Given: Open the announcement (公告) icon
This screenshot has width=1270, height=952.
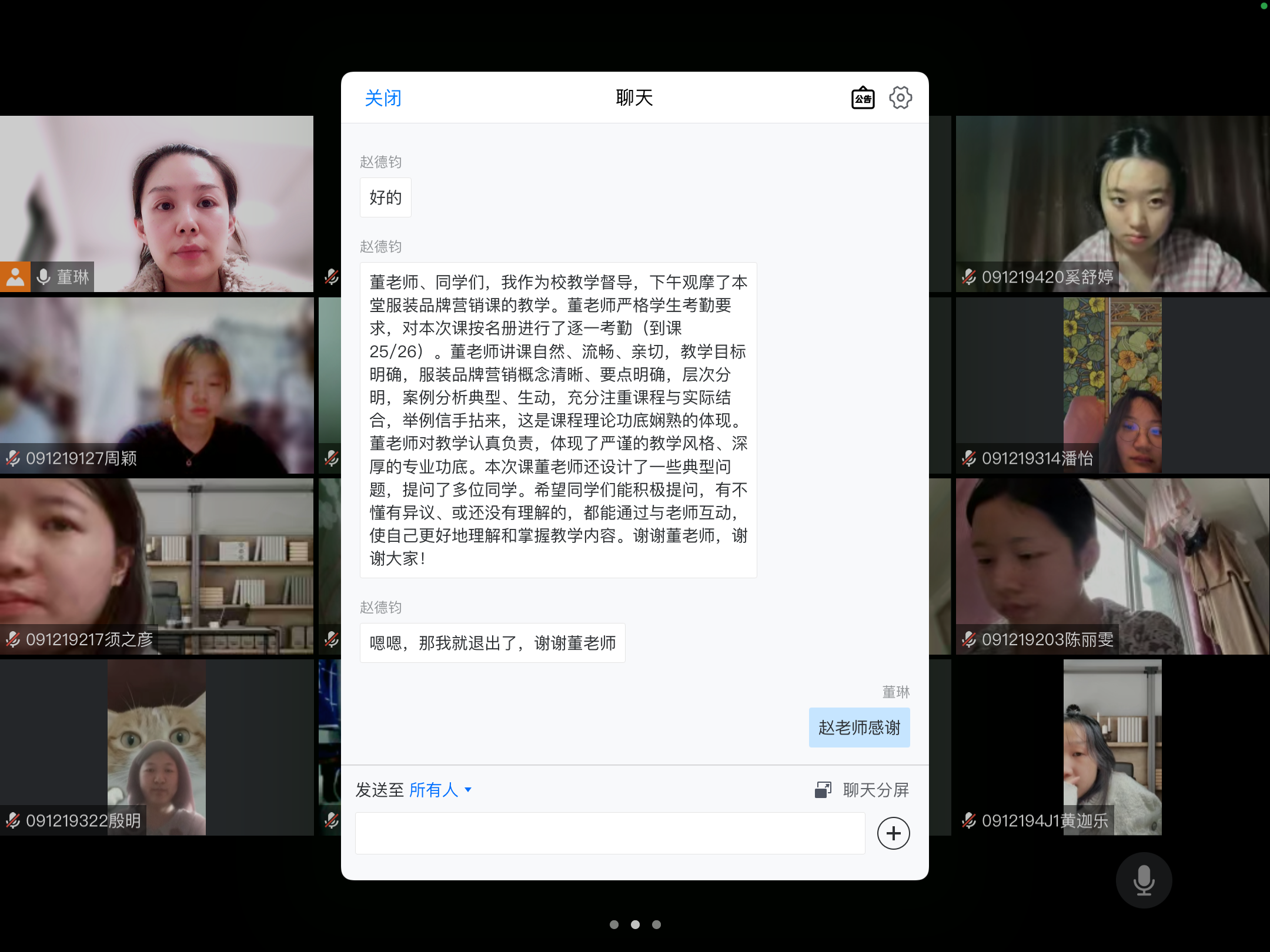Looking at the screenshot, I should tap(863, 98).
